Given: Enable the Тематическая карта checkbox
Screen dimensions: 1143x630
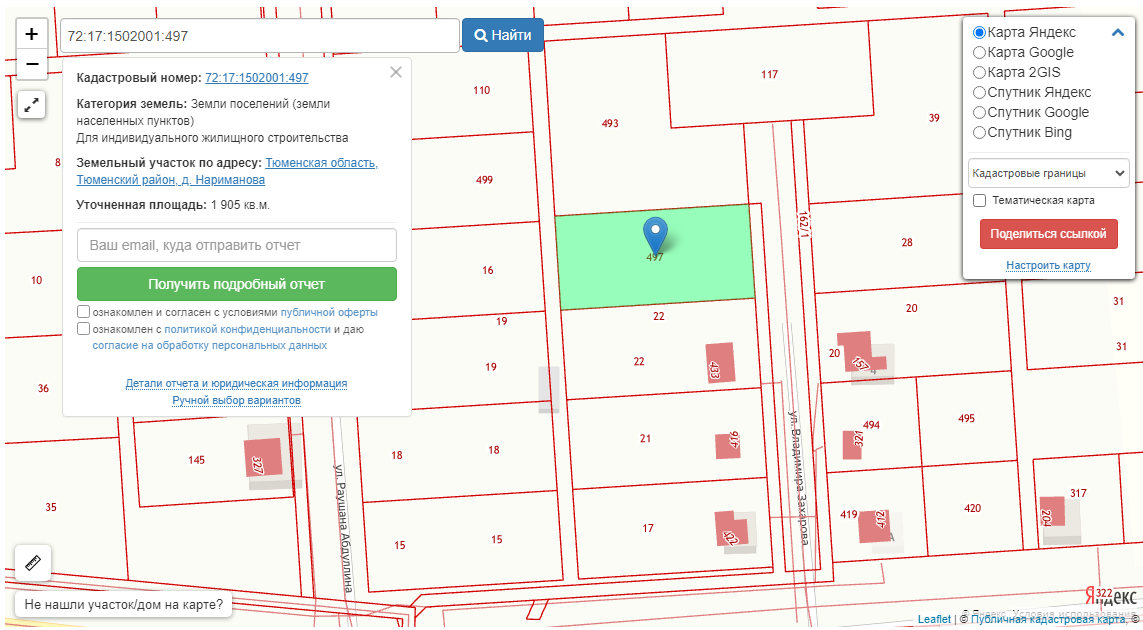Looking at the screenshot, I should point(980,201).
